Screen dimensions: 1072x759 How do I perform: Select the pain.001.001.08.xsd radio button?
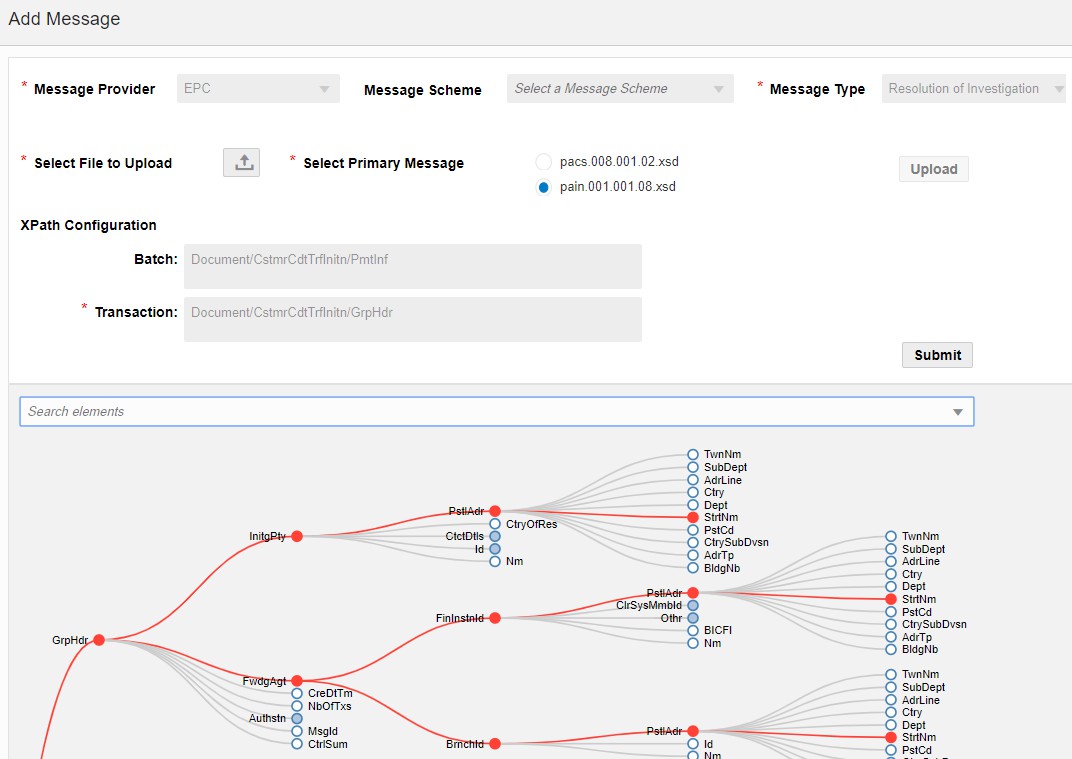544,187
